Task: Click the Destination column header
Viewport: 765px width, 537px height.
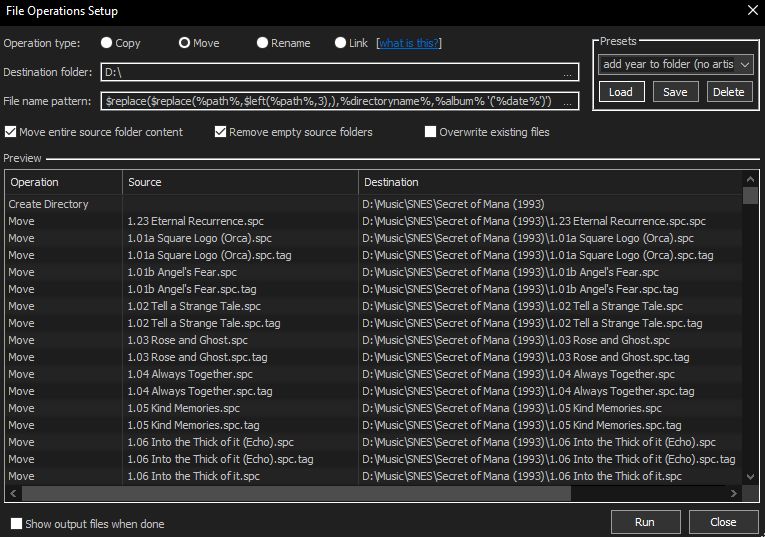Action: [x=550, y=182]
